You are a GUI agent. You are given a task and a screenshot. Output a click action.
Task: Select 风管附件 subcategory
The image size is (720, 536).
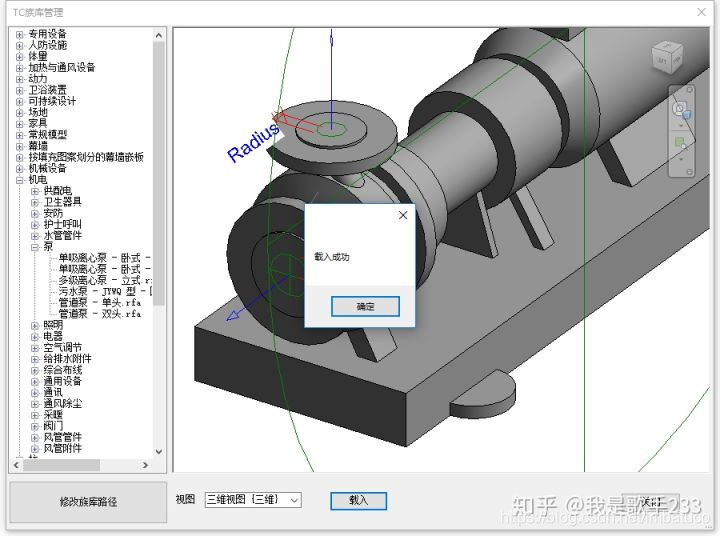point(62,448)
